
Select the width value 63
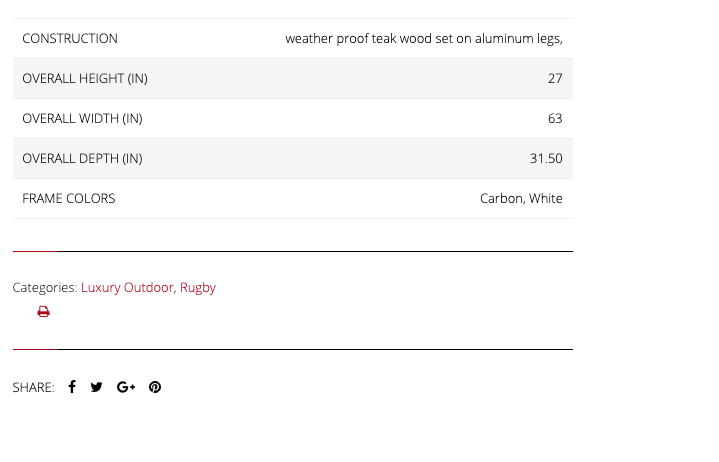coord(555,118)
